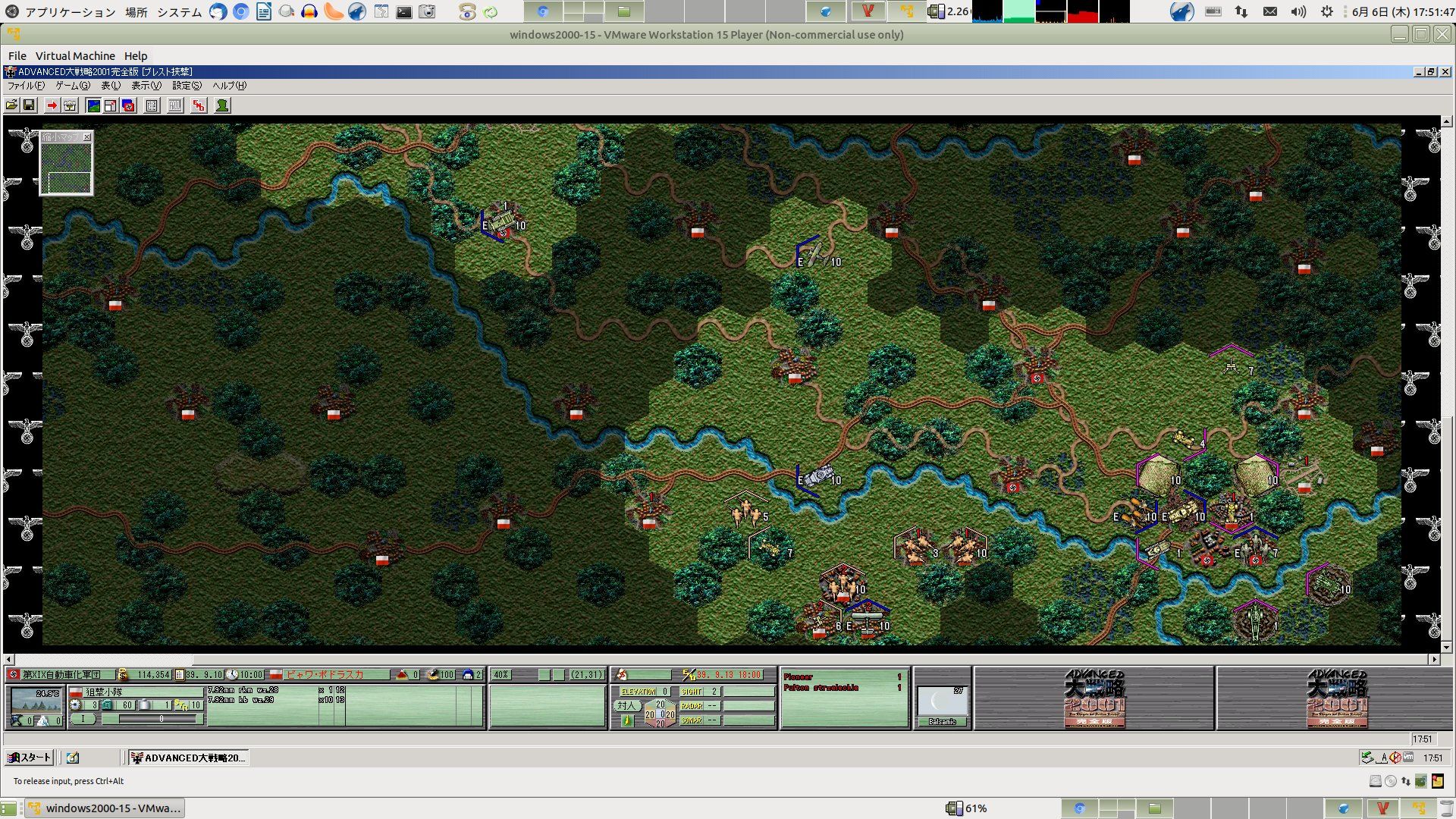This screenshot has height=819, width=1456.
Task: Open the 設定(S) menu
Action: [x=187, y=86]
